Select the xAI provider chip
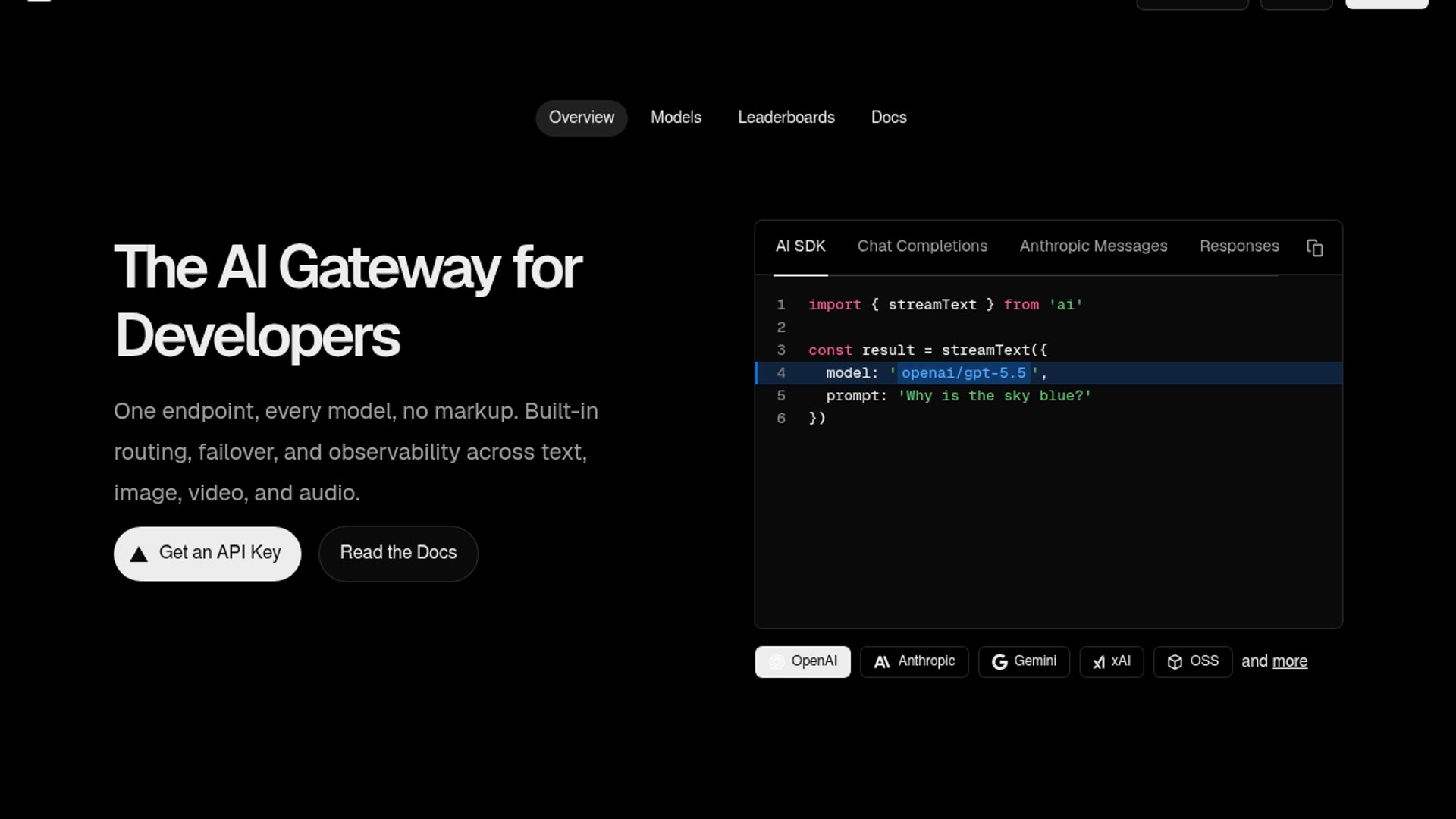1456x819 pixels. (1112, 661)
